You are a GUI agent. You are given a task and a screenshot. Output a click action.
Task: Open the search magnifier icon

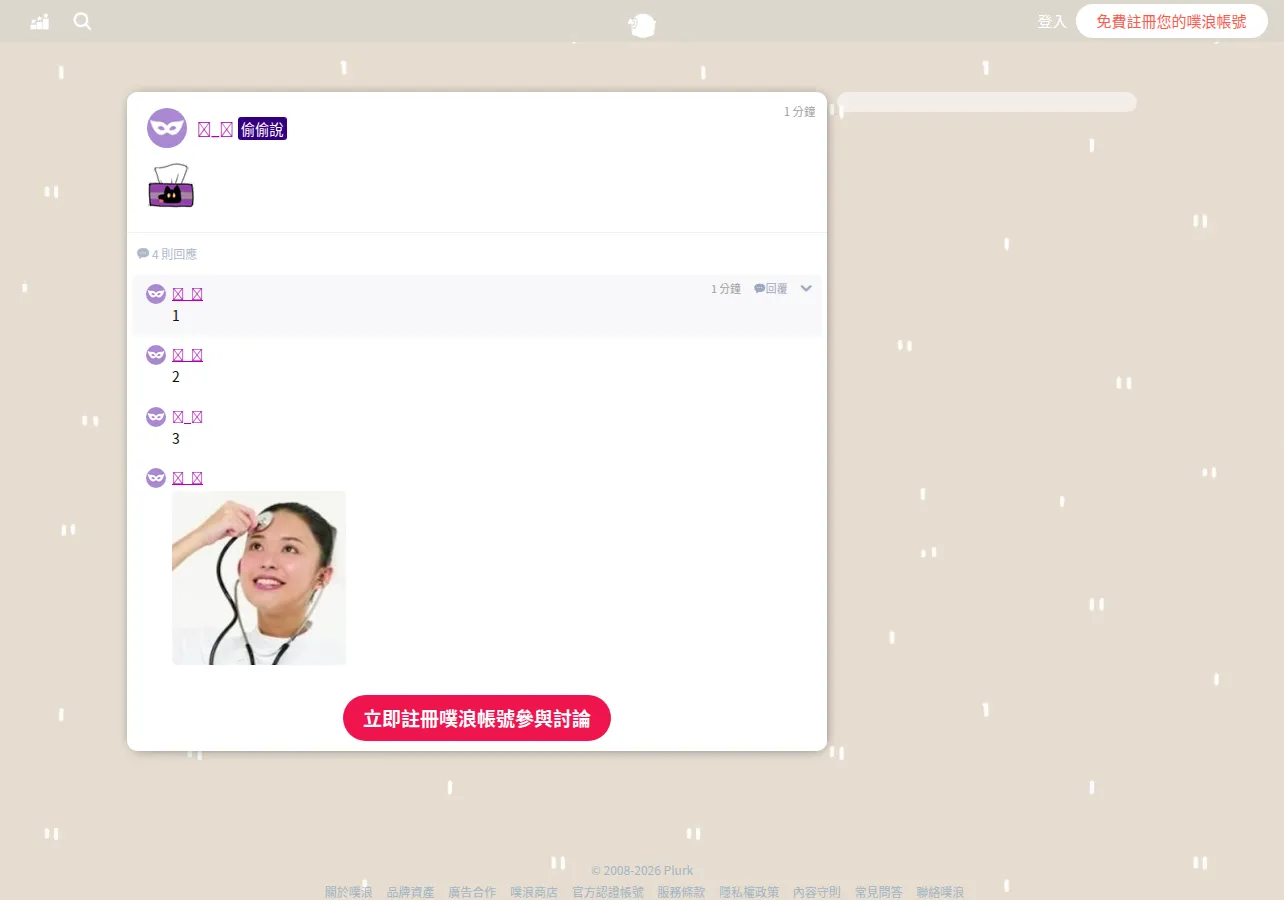82,21
